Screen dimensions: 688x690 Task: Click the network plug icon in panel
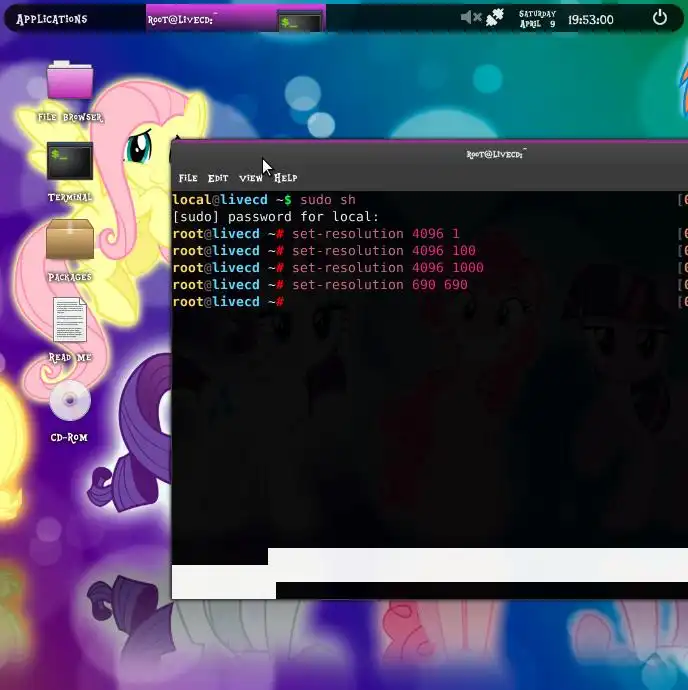click(495, 18)
